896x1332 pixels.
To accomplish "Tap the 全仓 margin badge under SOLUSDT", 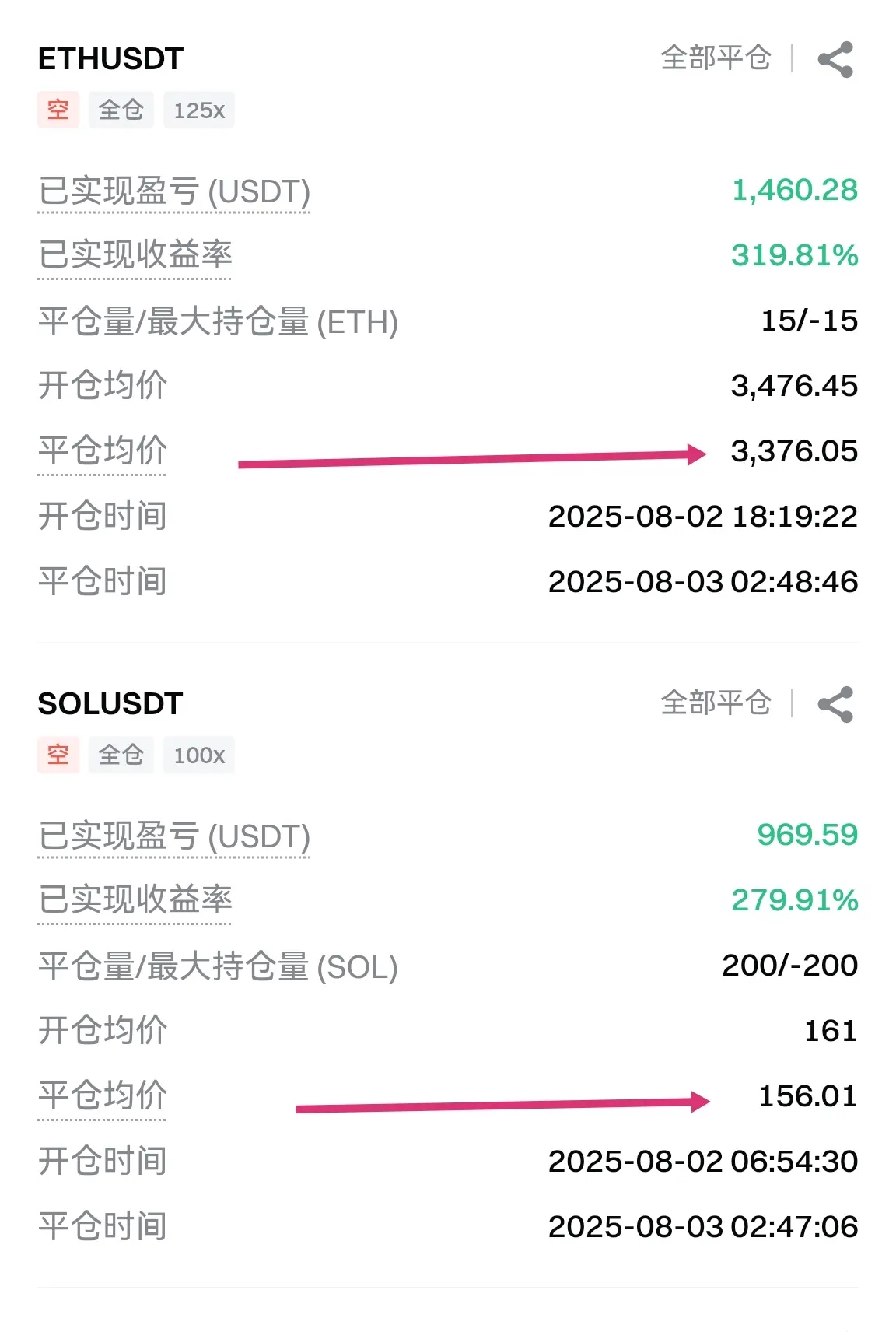I will coord(121,755).
